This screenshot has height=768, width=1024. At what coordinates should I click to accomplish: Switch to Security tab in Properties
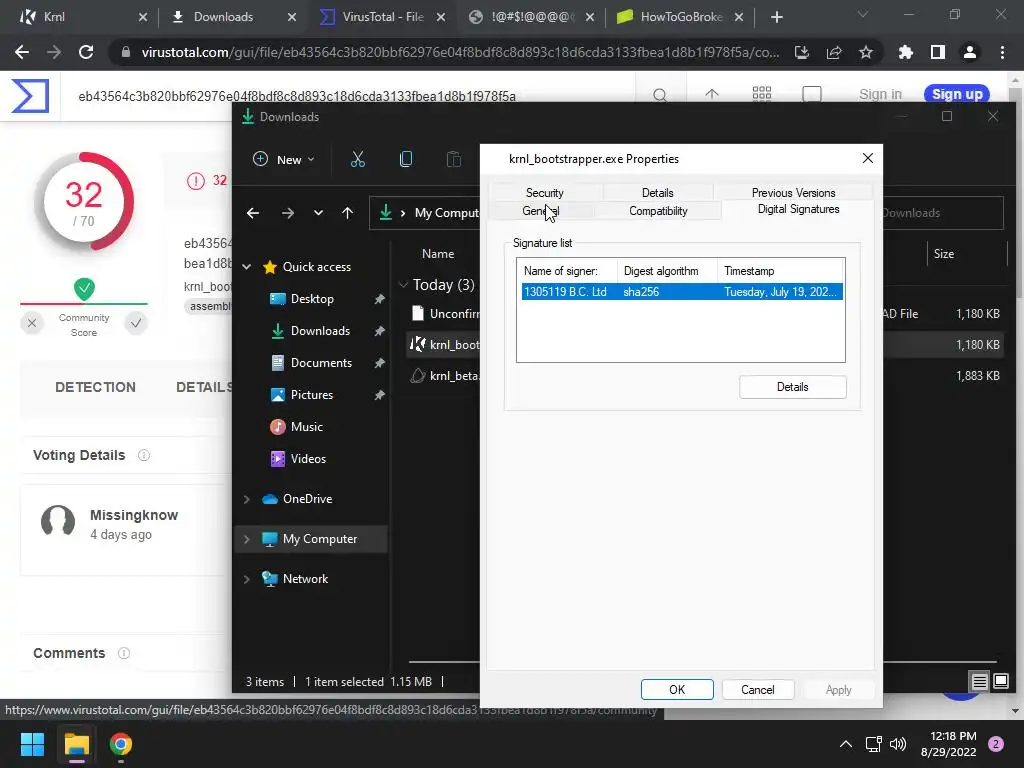tap(545, 193)
